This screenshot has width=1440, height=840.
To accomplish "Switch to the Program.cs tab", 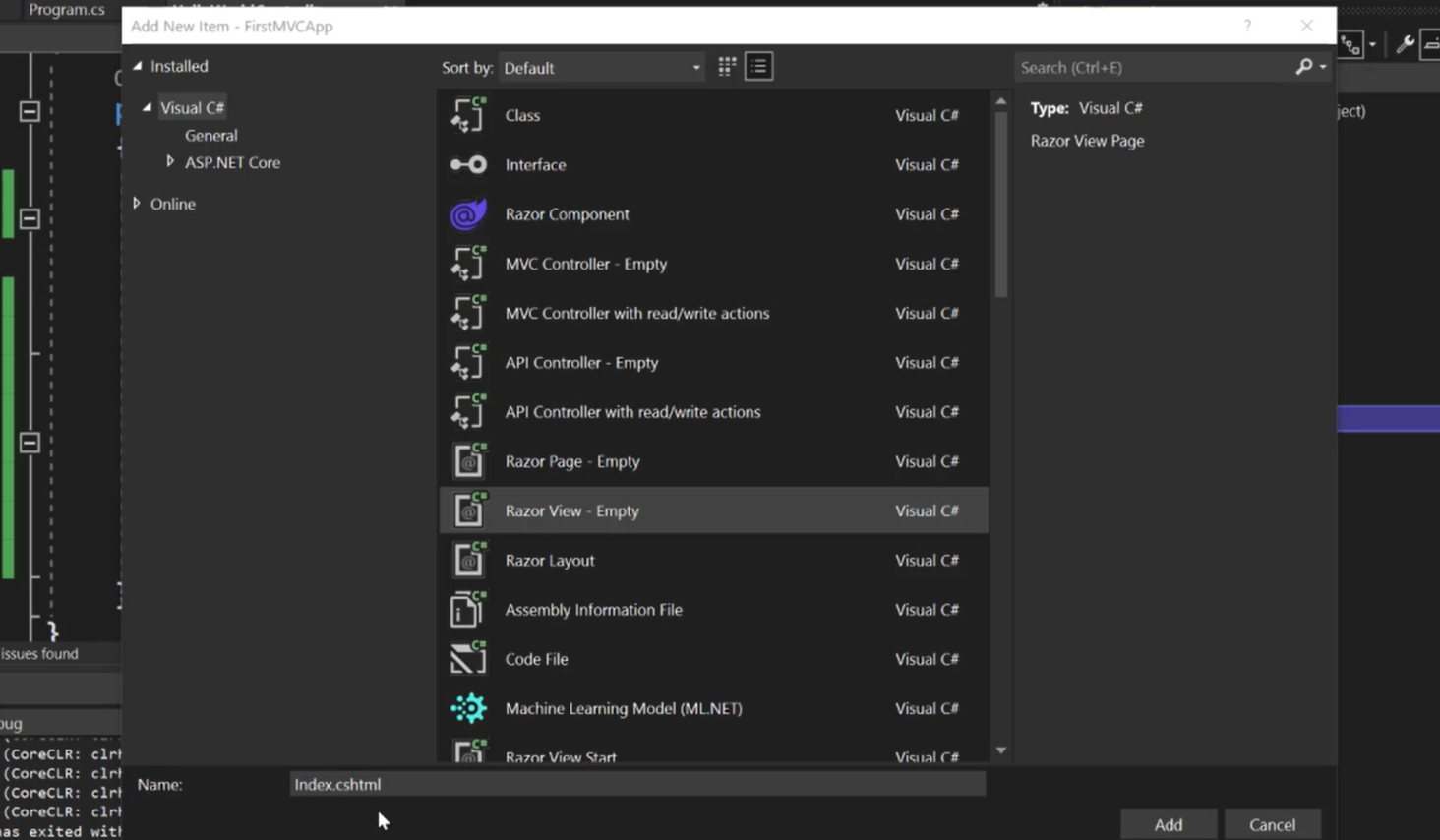I will click(x=66, y=10).
